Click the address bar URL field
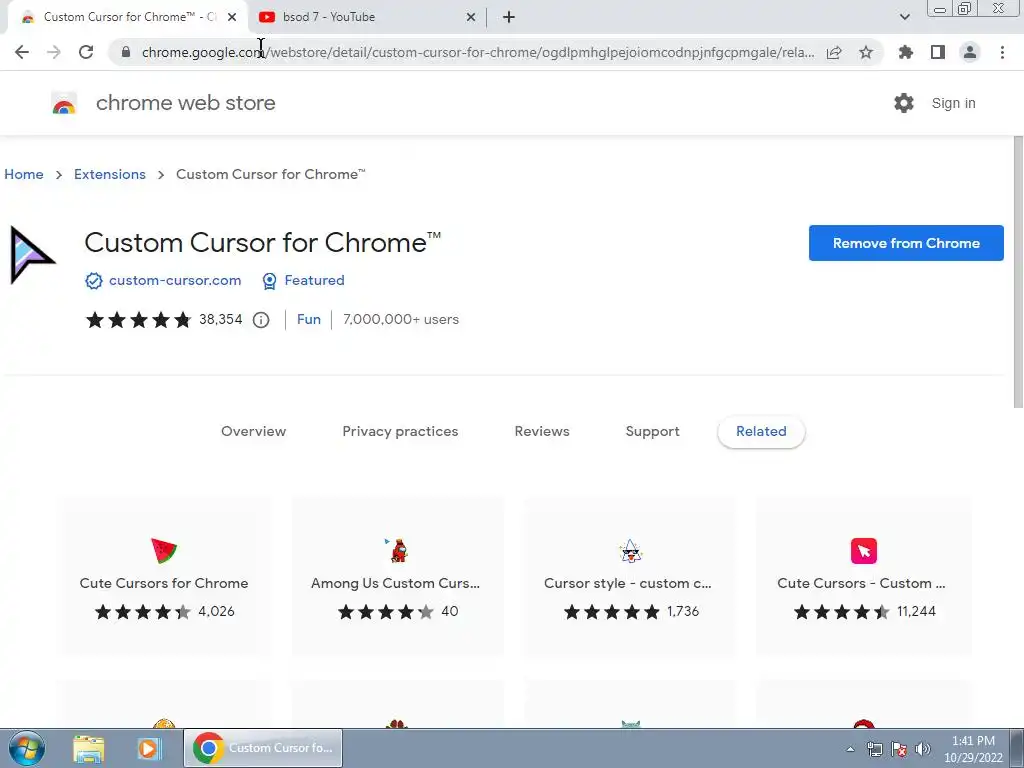Screen dimensions: 1024x768 [477, 52]
